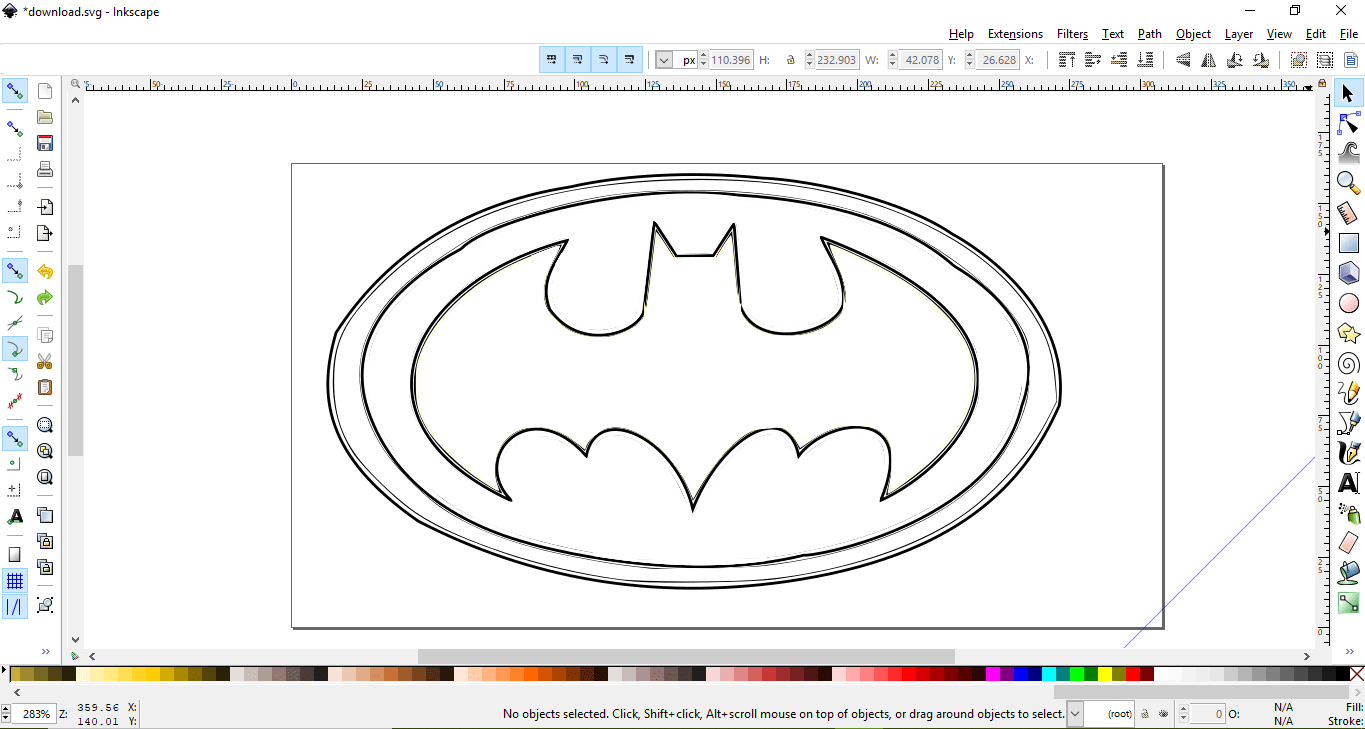The height and width of the screenshot is (729, 1365).
Task: Pick the magenta palette swatch
Action: pos(992,674)
